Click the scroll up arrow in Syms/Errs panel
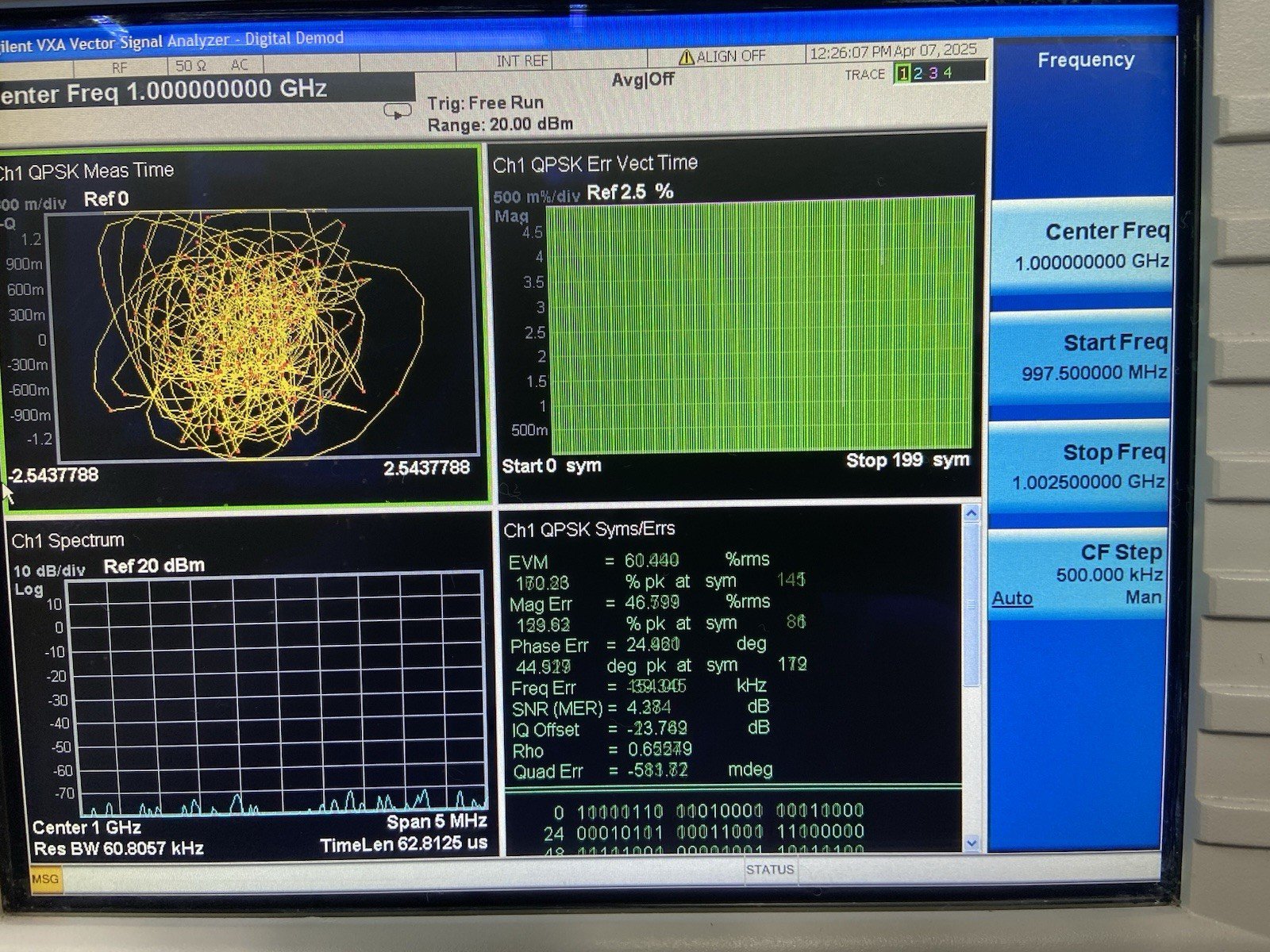Image resolution: width=1270 pixels, height=952 pixels. coord(972,515)
